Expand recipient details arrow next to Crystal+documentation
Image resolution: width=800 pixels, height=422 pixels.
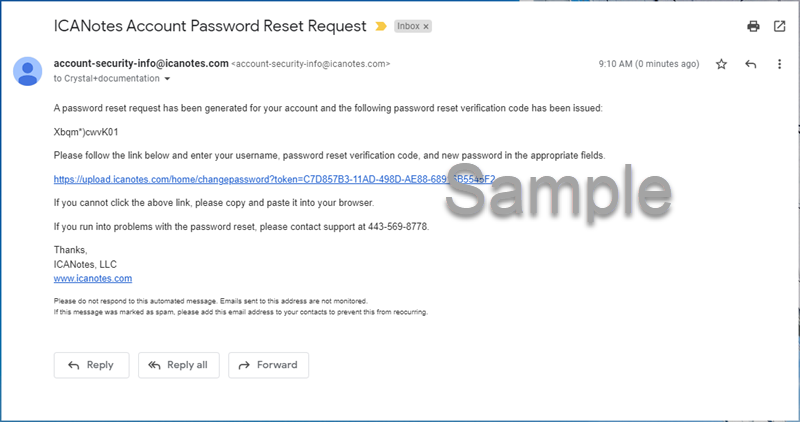click(168, 78)
